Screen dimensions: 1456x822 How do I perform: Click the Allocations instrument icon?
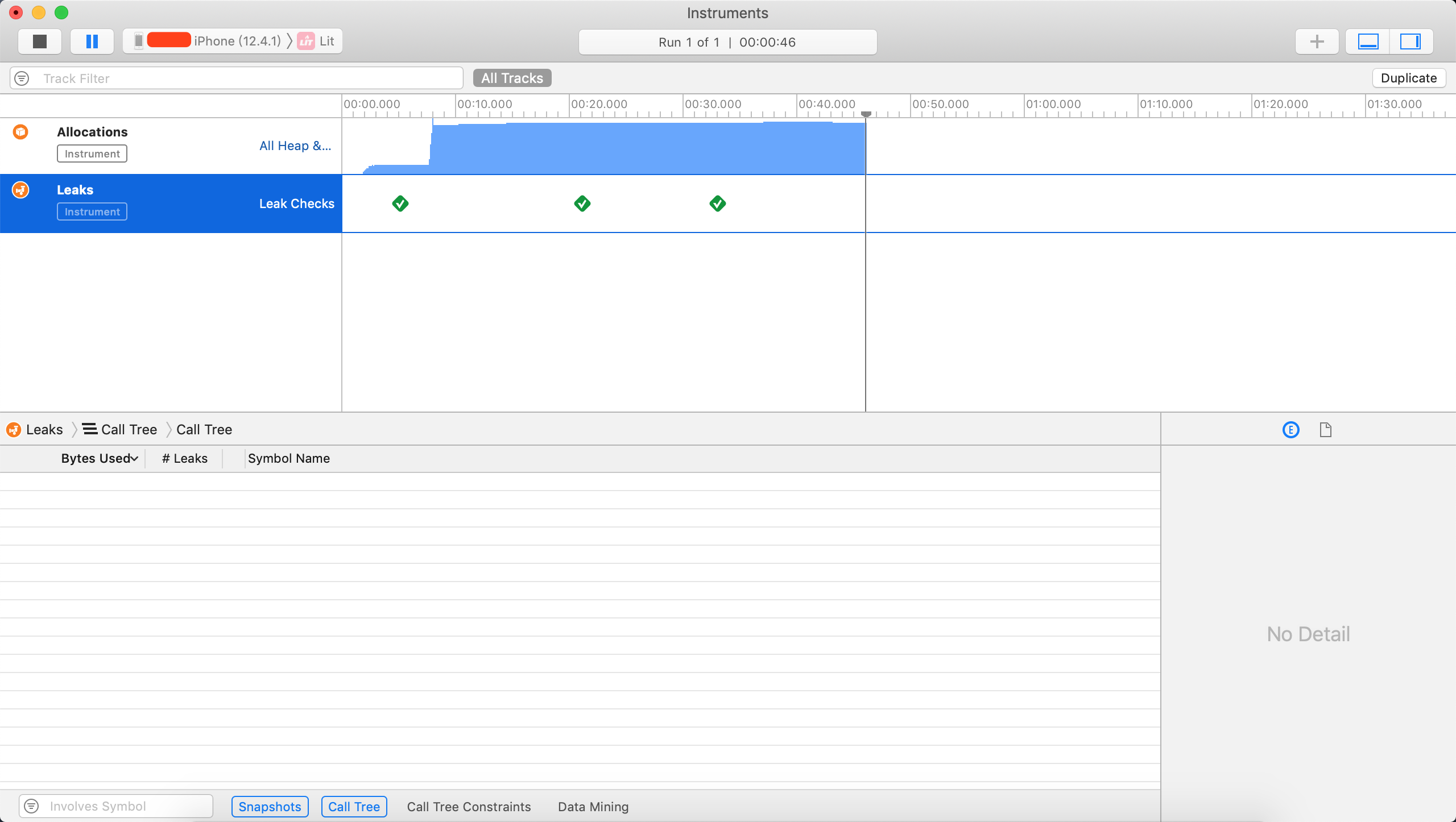20,132
